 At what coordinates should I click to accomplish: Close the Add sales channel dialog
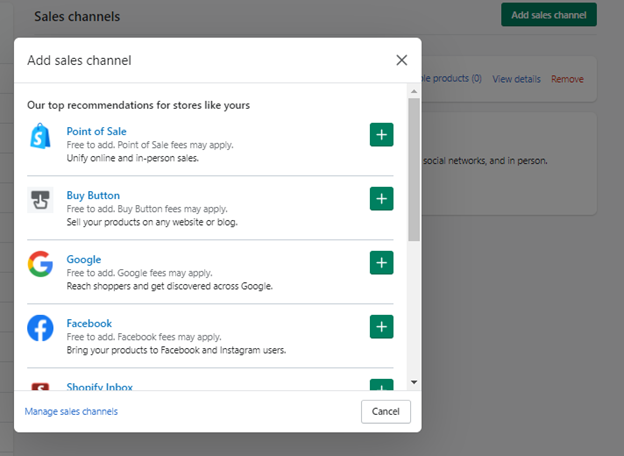402,60
